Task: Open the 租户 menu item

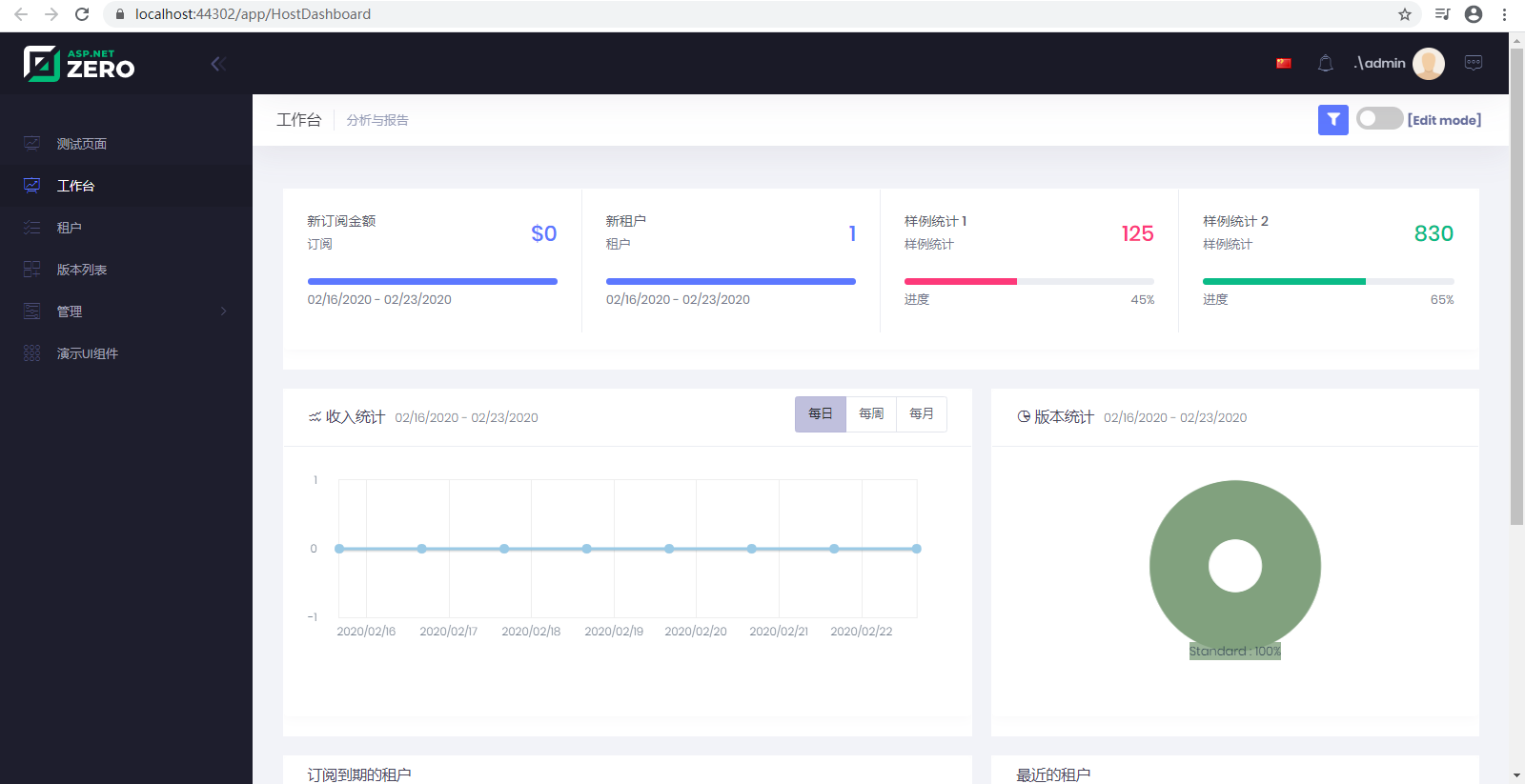Action: click(x=126, y=228)
